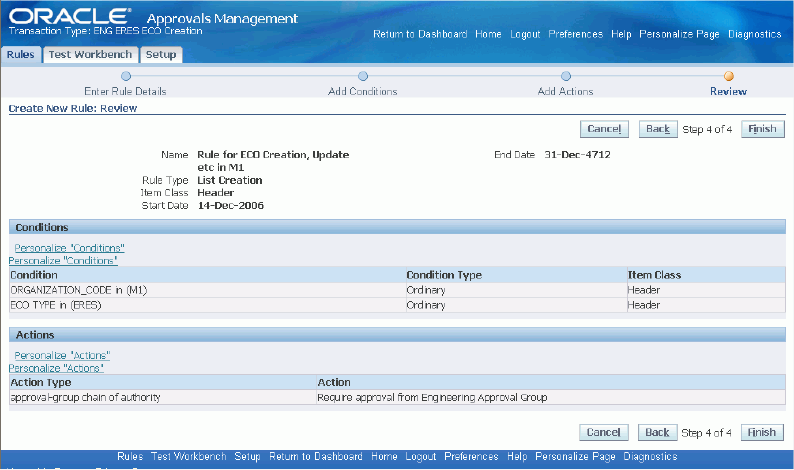This screenshot has width=794, height=470.
Task: Click Header in the ORGANIZATION_CODE row
Action: [644, 290]
